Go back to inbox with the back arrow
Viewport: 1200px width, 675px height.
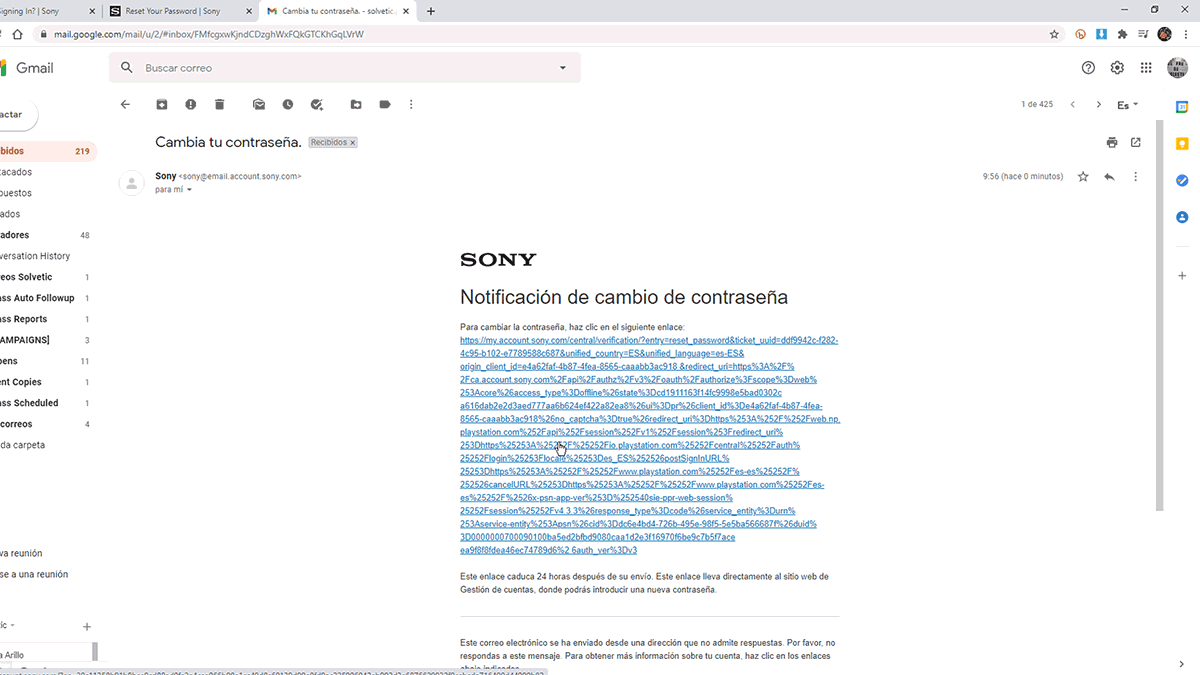125,104
